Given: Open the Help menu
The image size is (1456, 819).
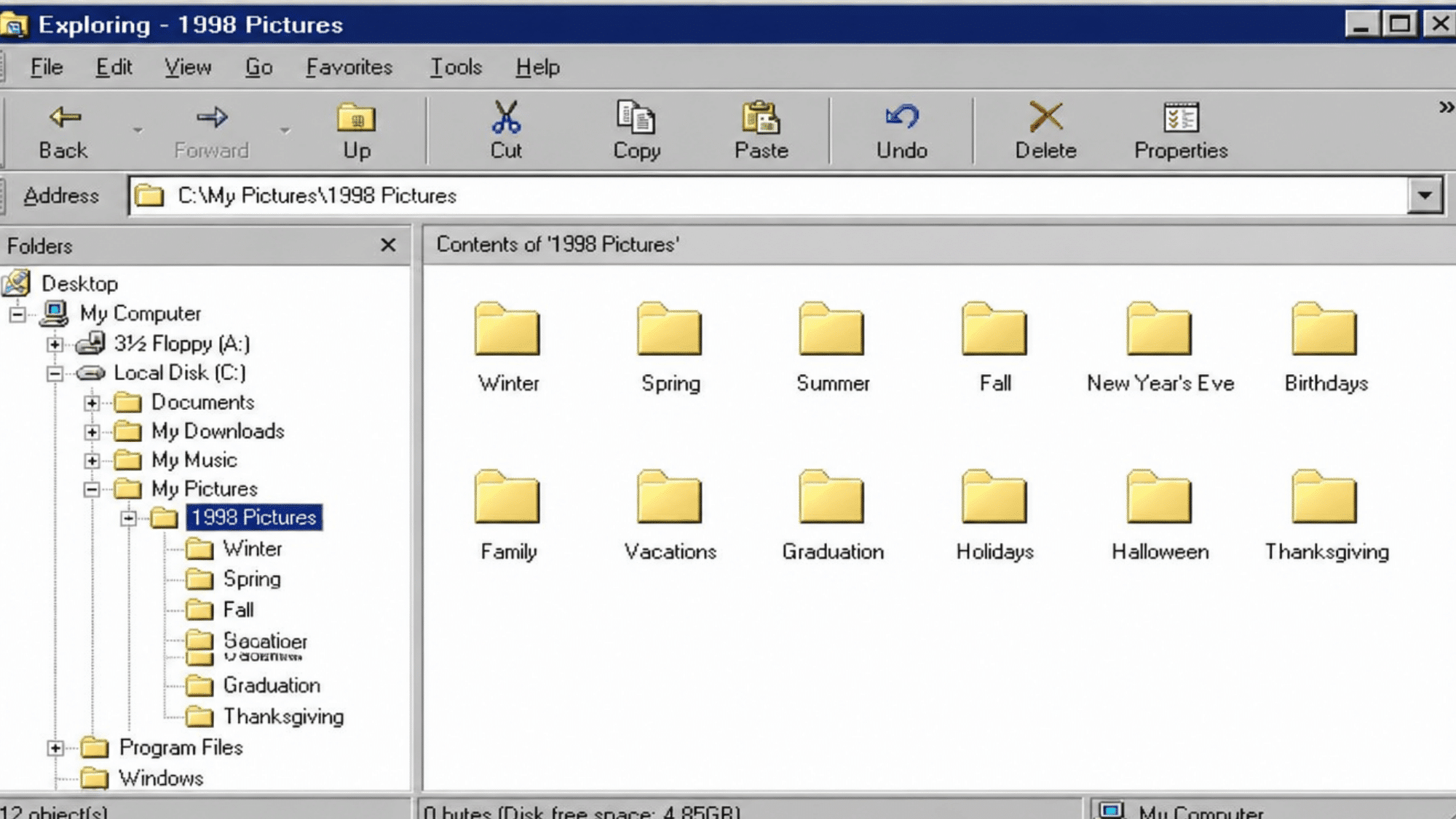Looking at the screenshot, I should pyautogui.click(x=537, y=67).
